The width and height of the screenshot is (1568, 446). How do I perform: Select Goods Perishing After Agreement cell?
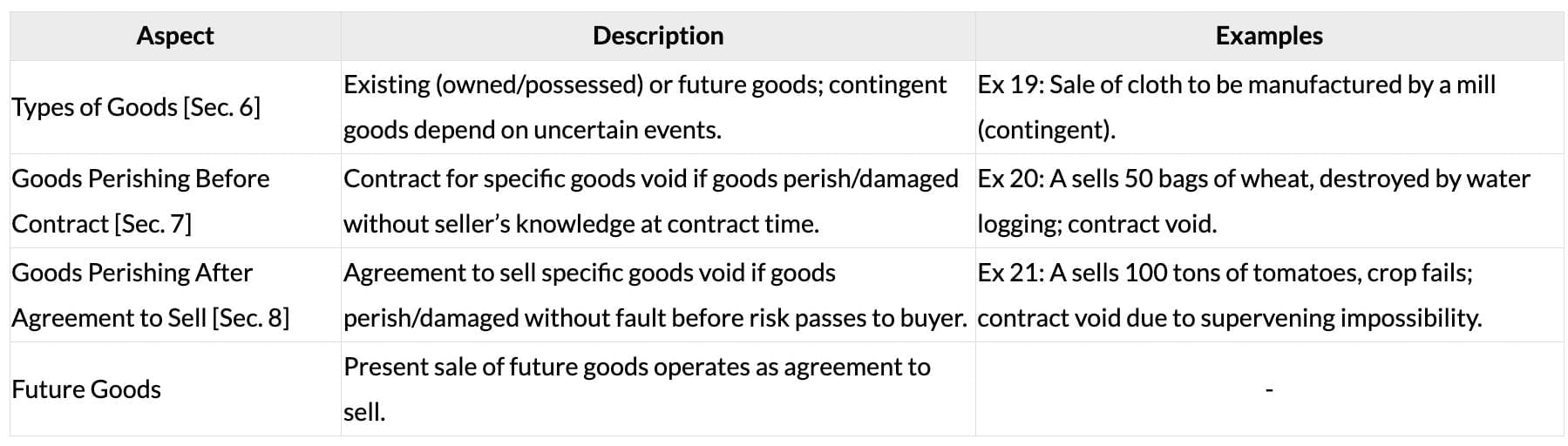150,295
